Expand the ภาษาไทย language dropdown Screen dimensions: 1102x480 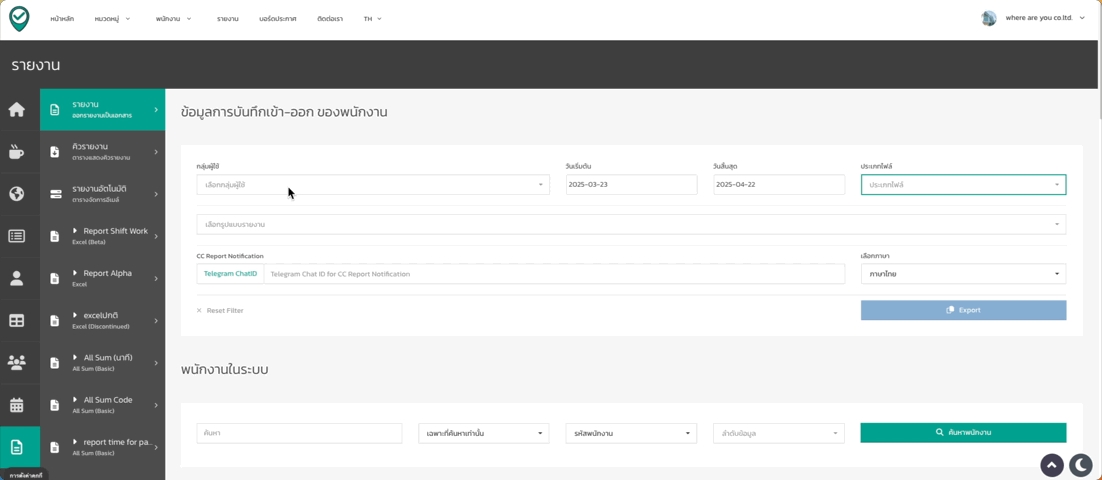coord(963,274)
